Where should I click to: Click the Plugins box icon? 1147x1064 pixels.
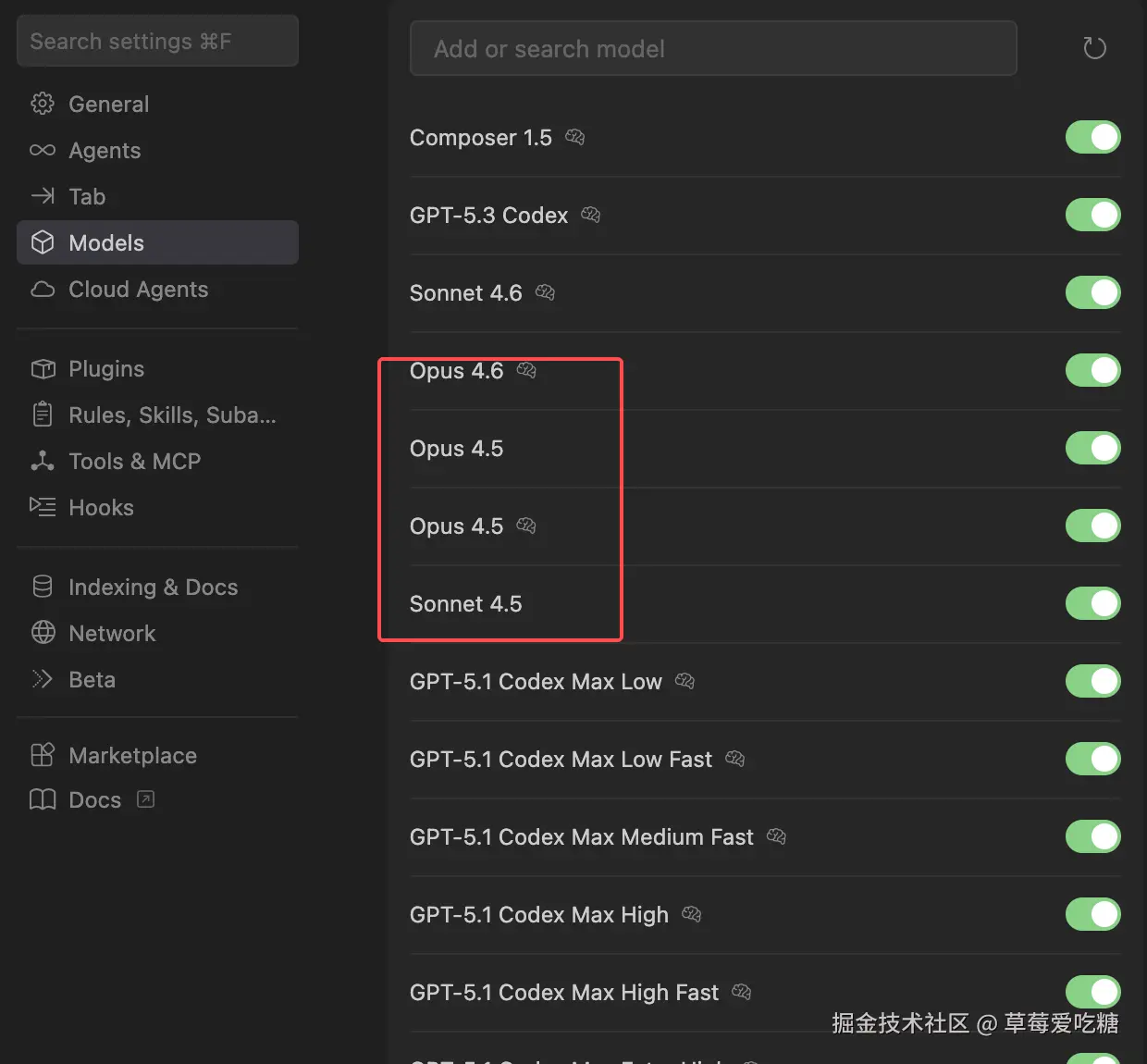pyautogui.click(x=43, y=368)
